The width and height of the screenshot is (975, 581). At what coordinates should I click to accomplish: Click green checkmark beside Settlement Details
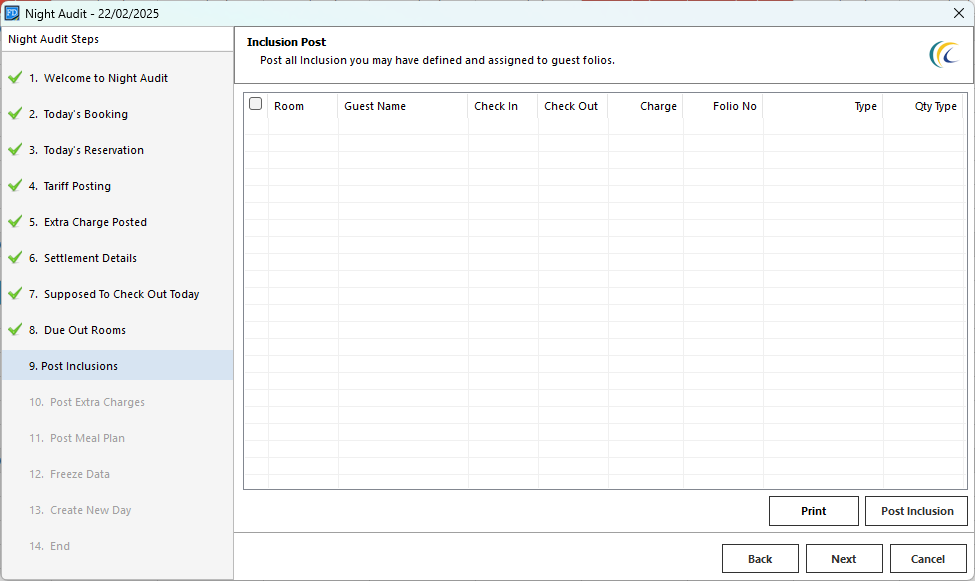click(x=15, y=258)
